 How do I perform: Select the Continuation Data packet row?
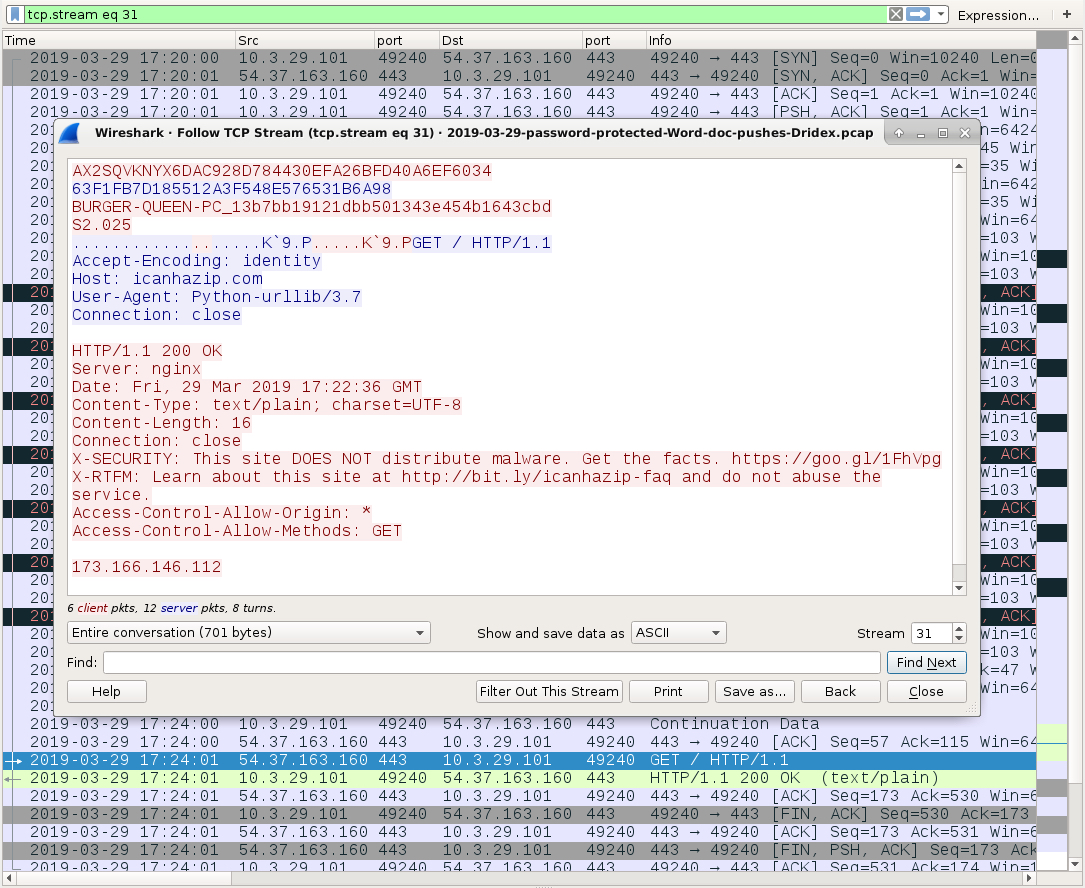(519, 724)
